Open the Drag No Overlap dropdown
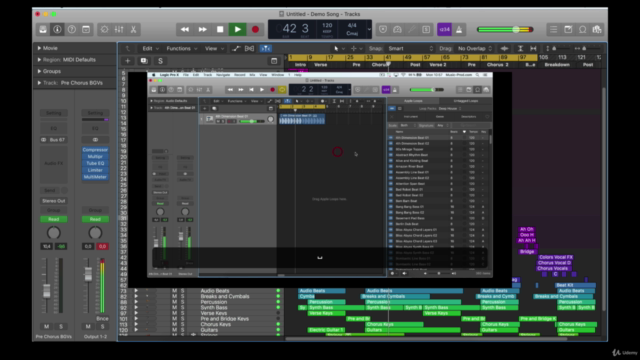Viewport: 640px width, 360px height. [475, 48]
